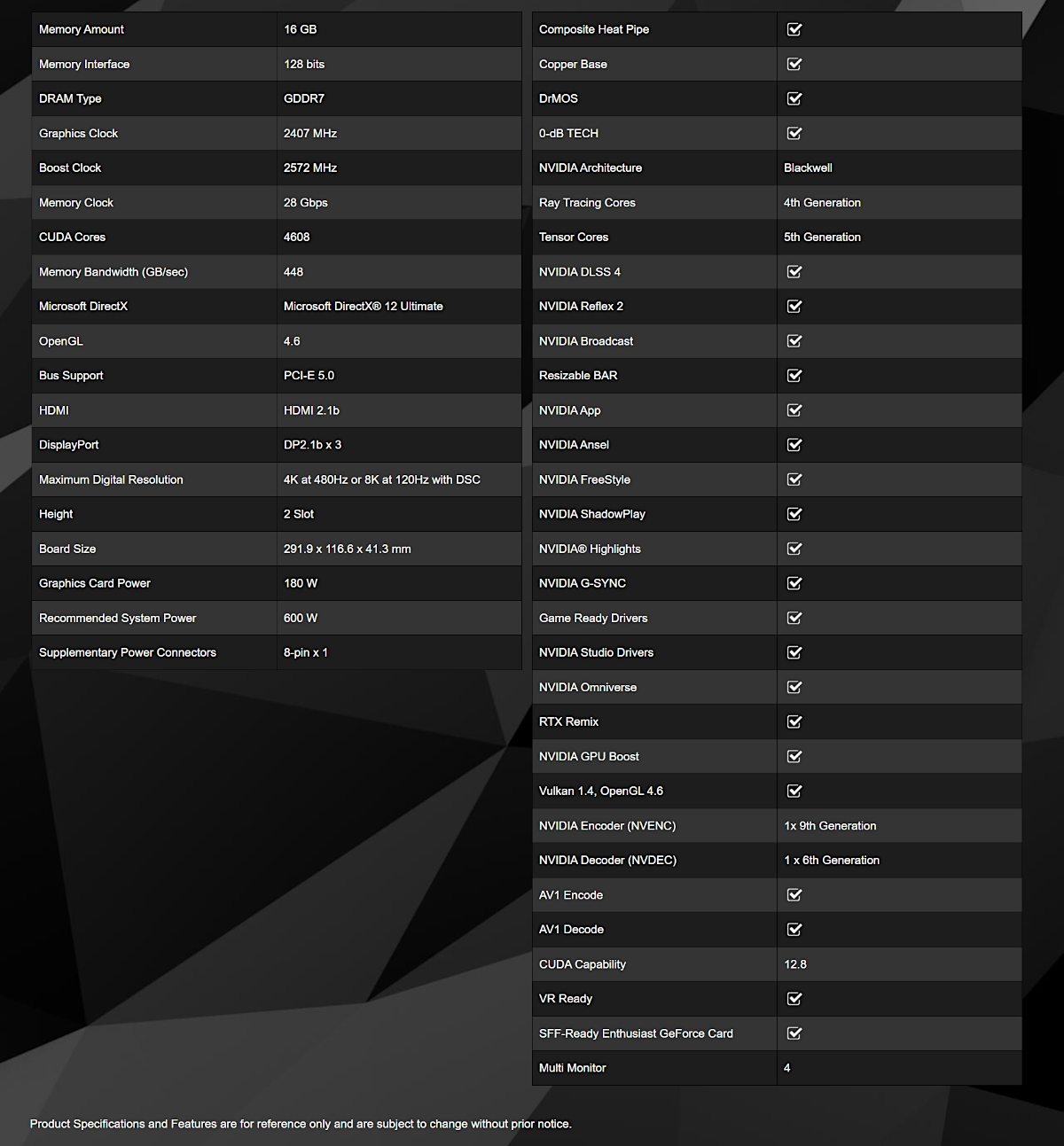Click the Composite Heat Pipe checkmark
The image size is (1064, 1146).
(x=794, y=29)
